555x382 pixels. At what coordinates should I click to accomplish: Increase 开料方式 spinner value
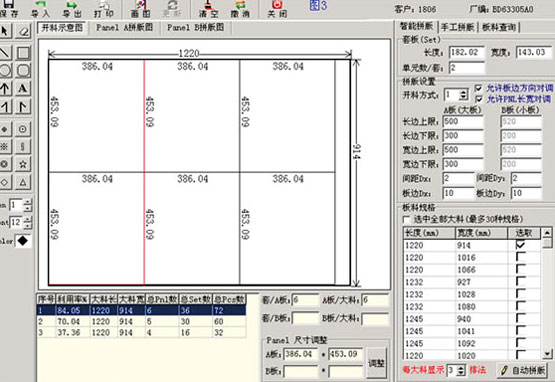(x=463, y=92)
